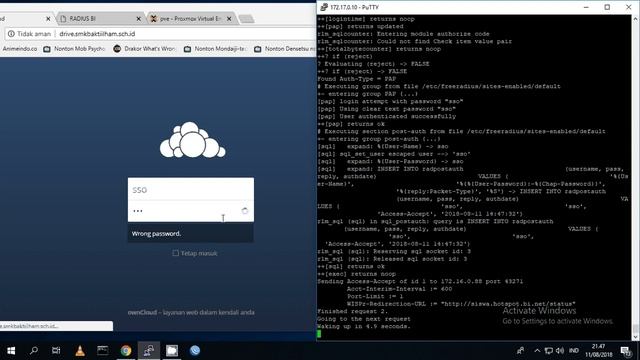Viewport: 640px width, 360px height.
Task: Open the blue round taskbar app icon
Action: click(x=195, y=351)
